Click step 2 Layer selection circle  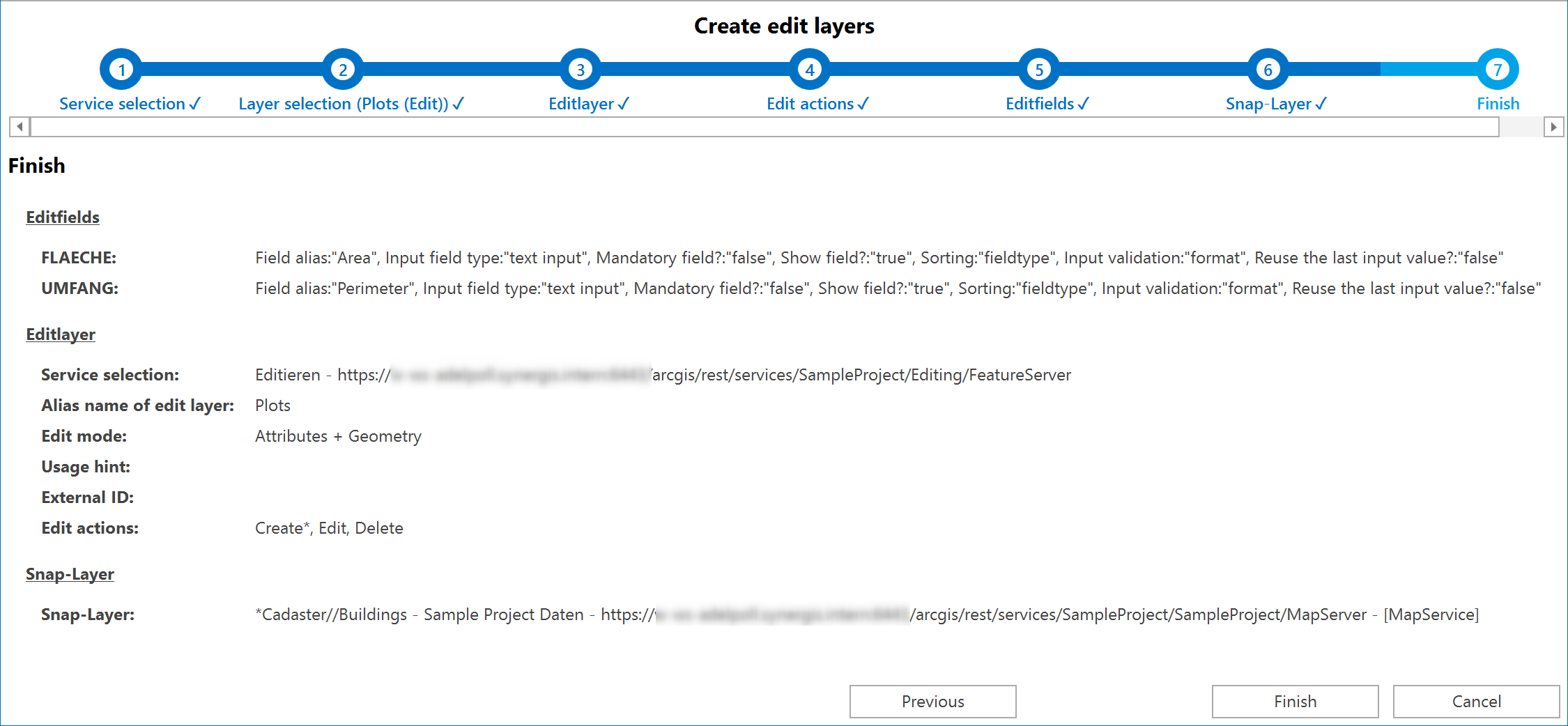point(342,68)
